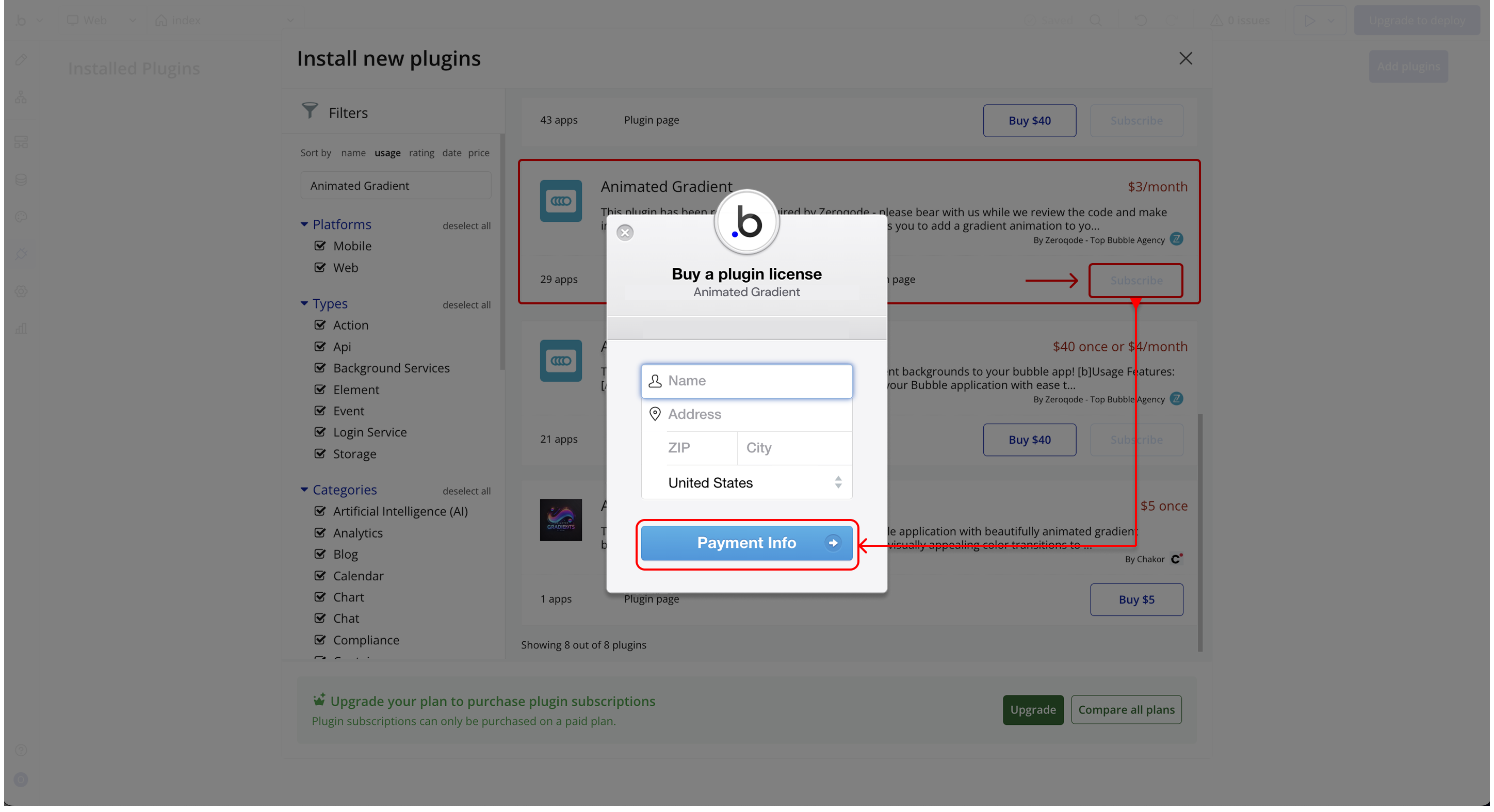Click the Chakor author logo icon
The width and height of the screenshot is (1494, 812).
(x=1176, y=559)
